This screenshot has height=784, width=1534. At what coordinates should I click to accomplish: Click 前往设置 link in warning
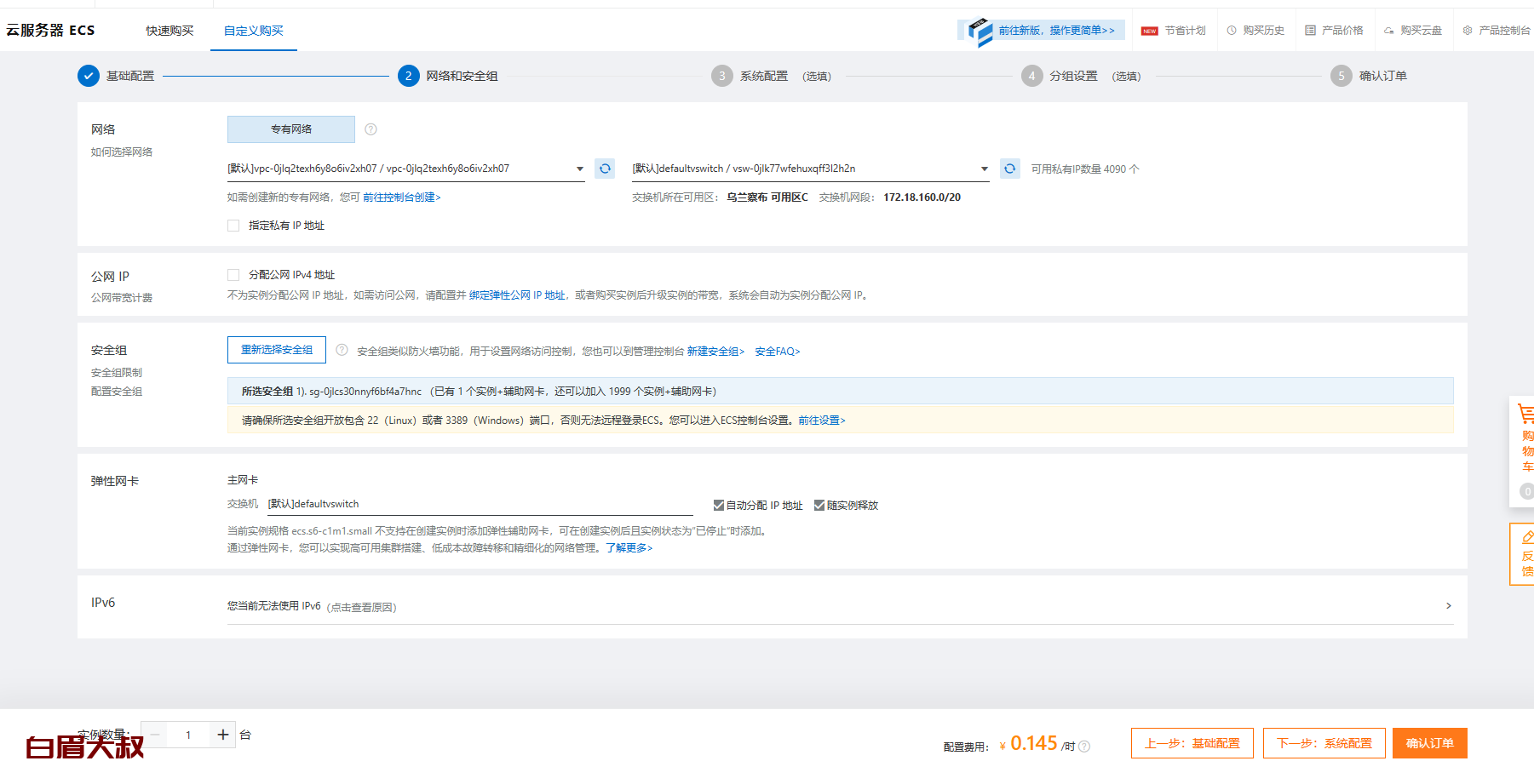(x=822, y=421)
